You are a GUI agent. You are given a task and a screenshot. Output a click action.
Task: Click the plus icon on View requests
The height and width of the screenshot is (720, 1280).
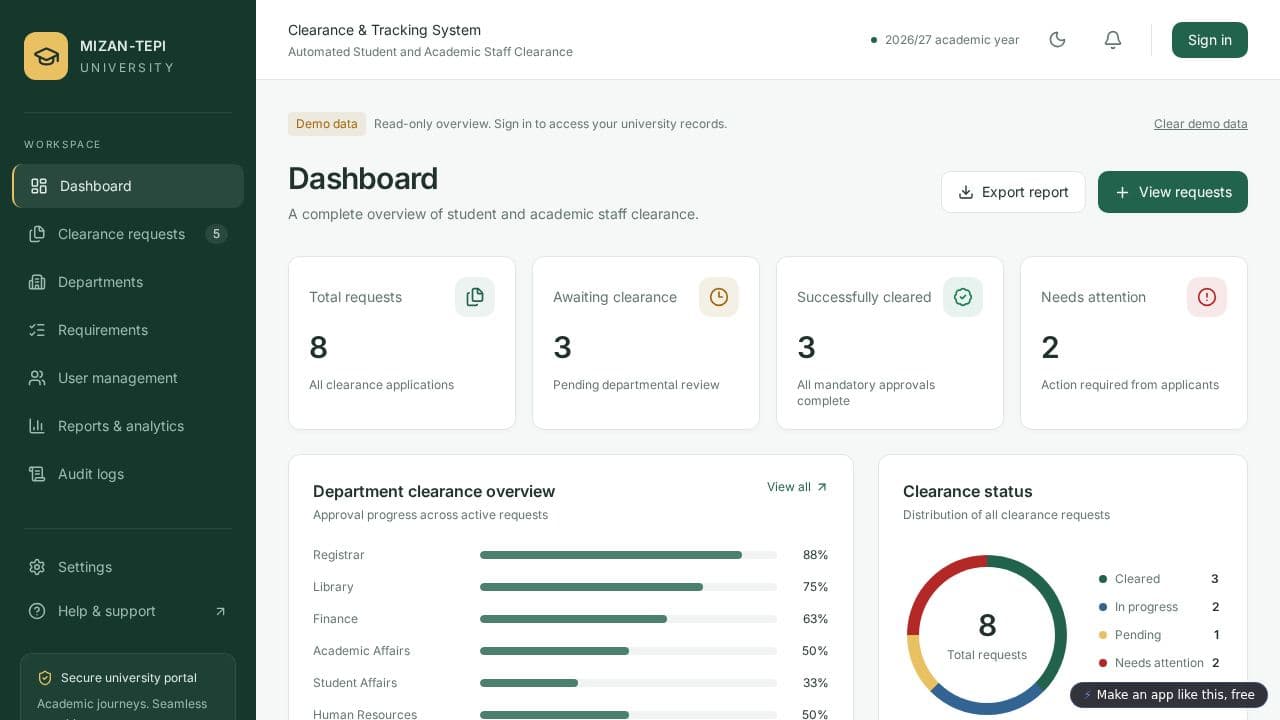[1122, 192]
